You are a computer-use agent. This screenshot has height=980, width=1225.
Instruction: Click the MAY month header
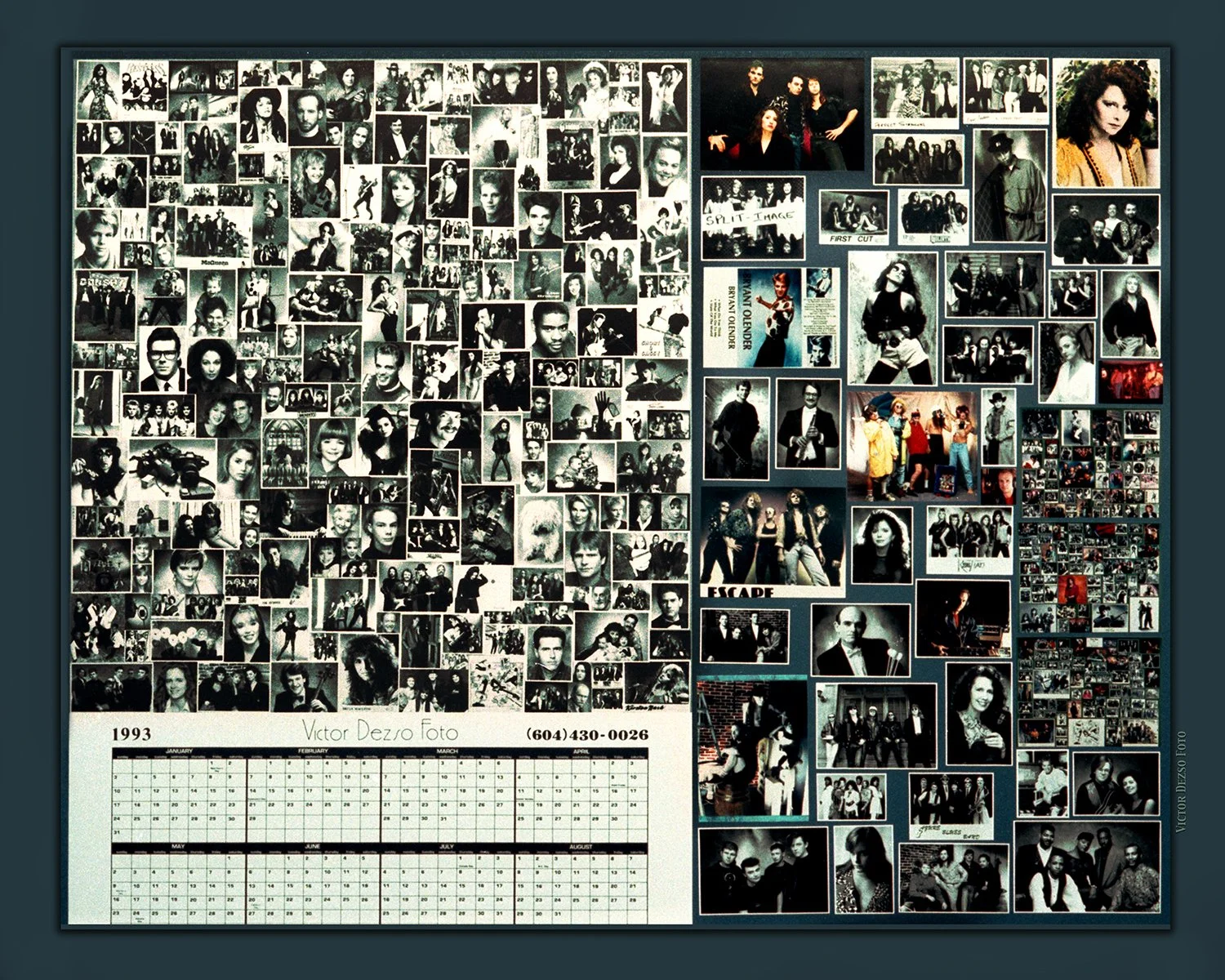(178, 846)
